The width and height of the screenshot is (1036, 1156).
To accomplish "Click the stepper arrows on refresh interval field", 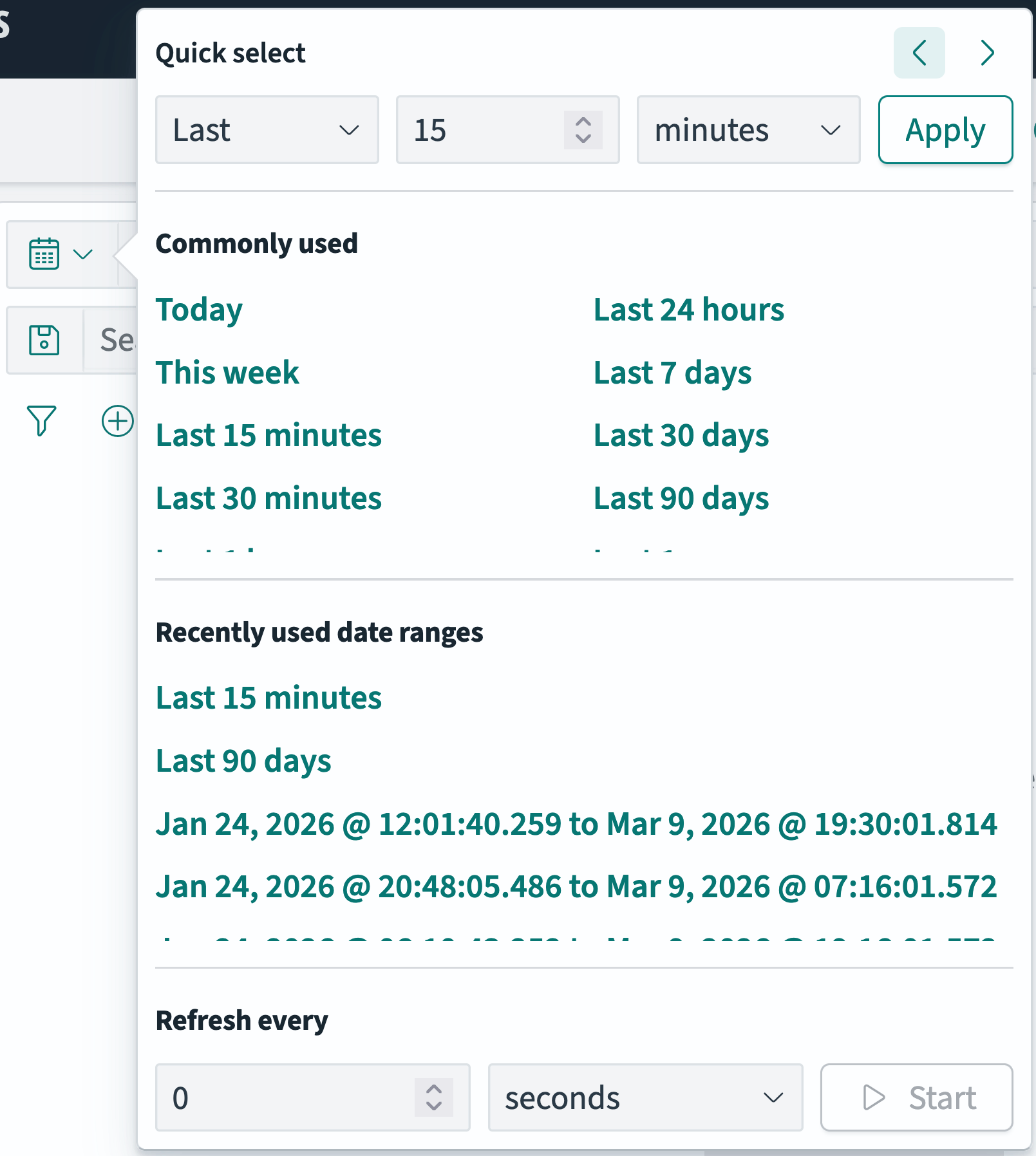I will coord(434,1097).
